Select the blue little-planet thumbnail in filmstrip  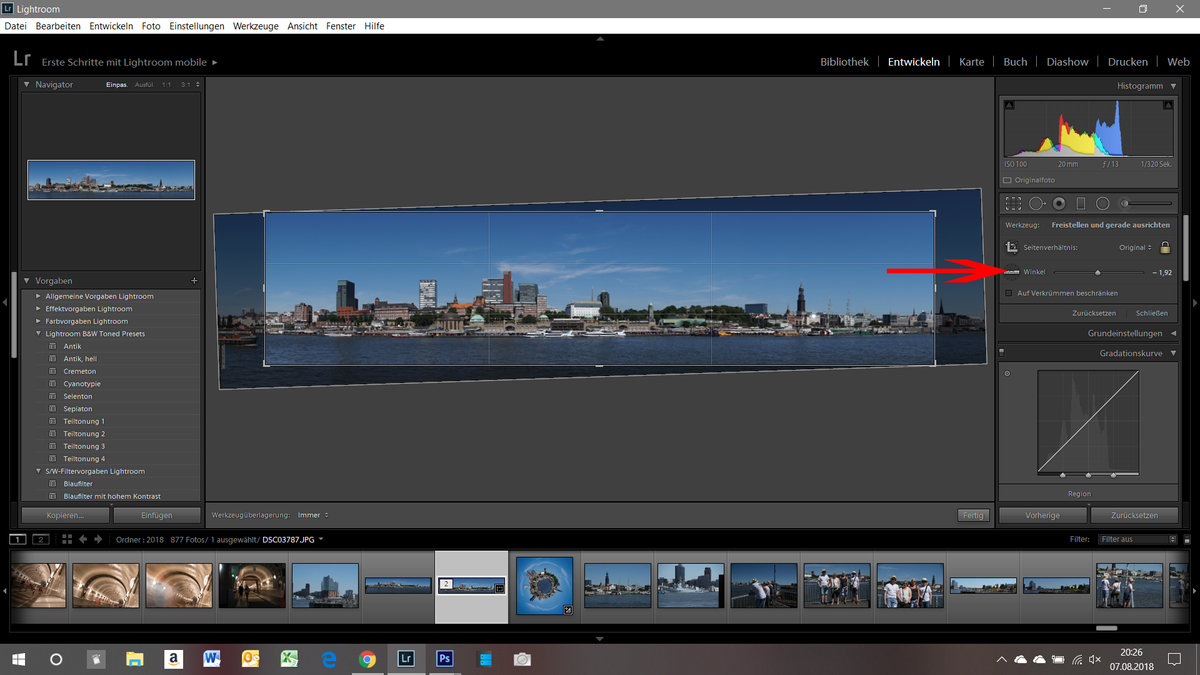(x=545, y=585)
